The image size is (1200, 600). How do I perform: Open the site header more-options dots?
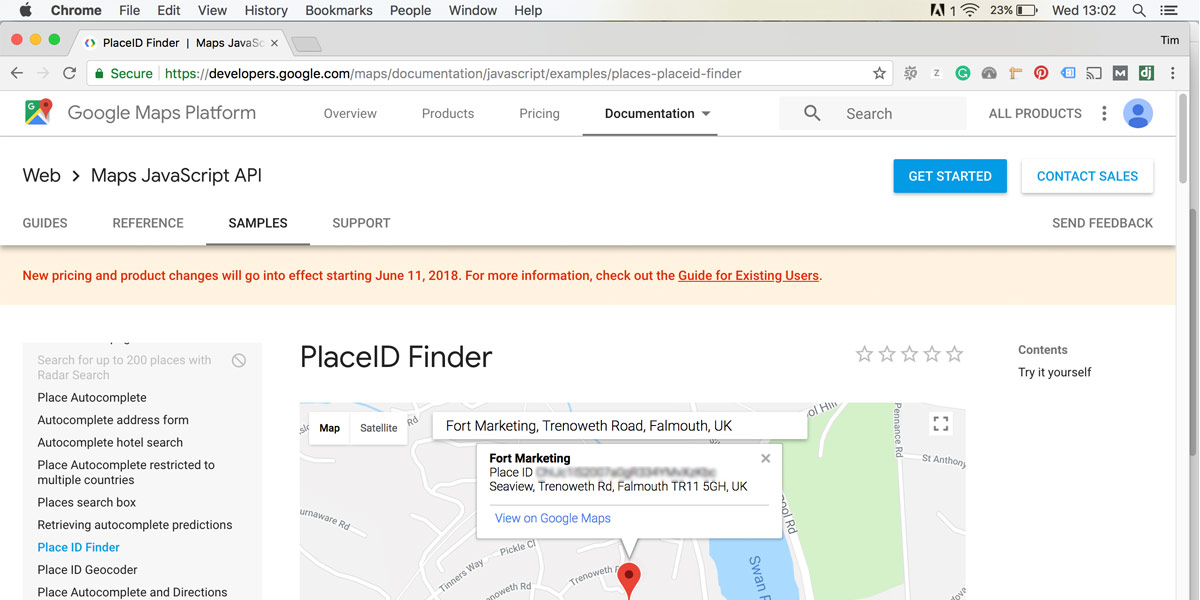point(1104,113)
